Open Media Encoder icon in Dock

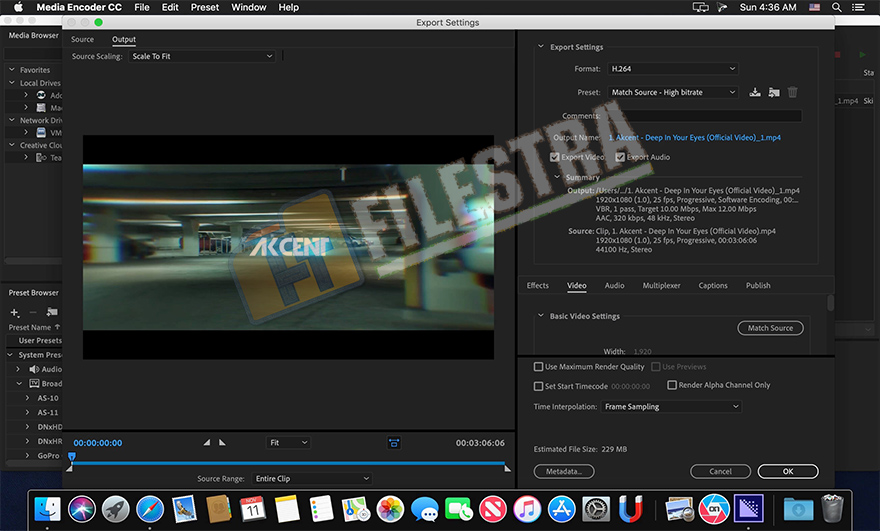point(749,509)
